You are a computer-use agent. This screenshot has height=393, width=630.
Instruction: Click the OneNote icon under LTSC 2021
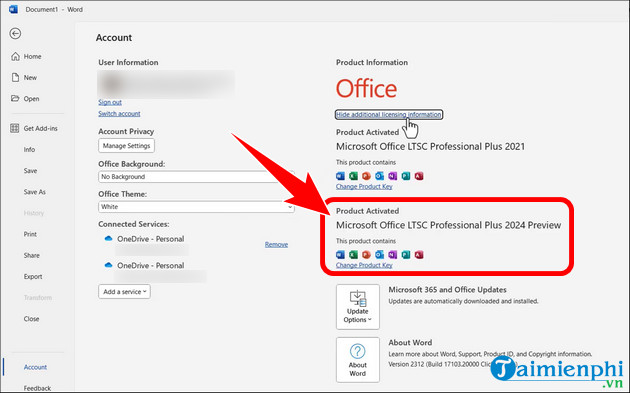click(393, 176)
